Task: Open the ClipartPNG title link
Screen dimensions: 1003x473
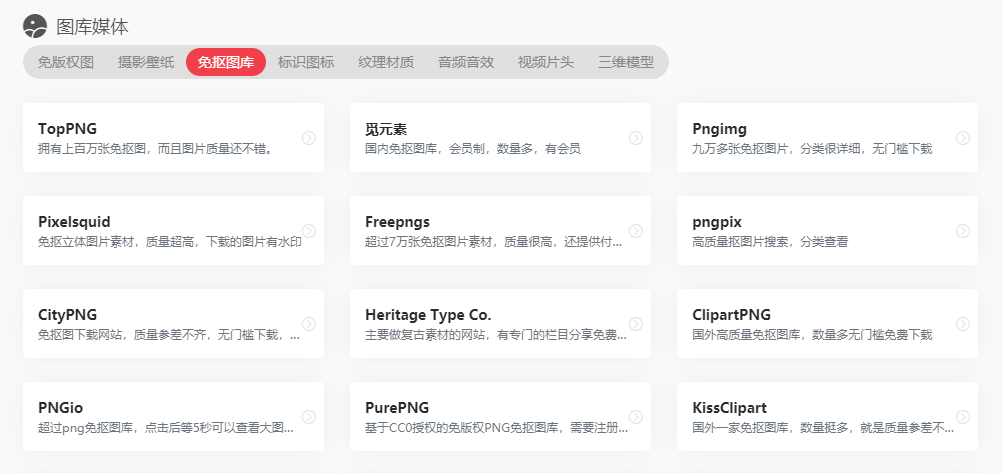Action: (x=731, y=315)
